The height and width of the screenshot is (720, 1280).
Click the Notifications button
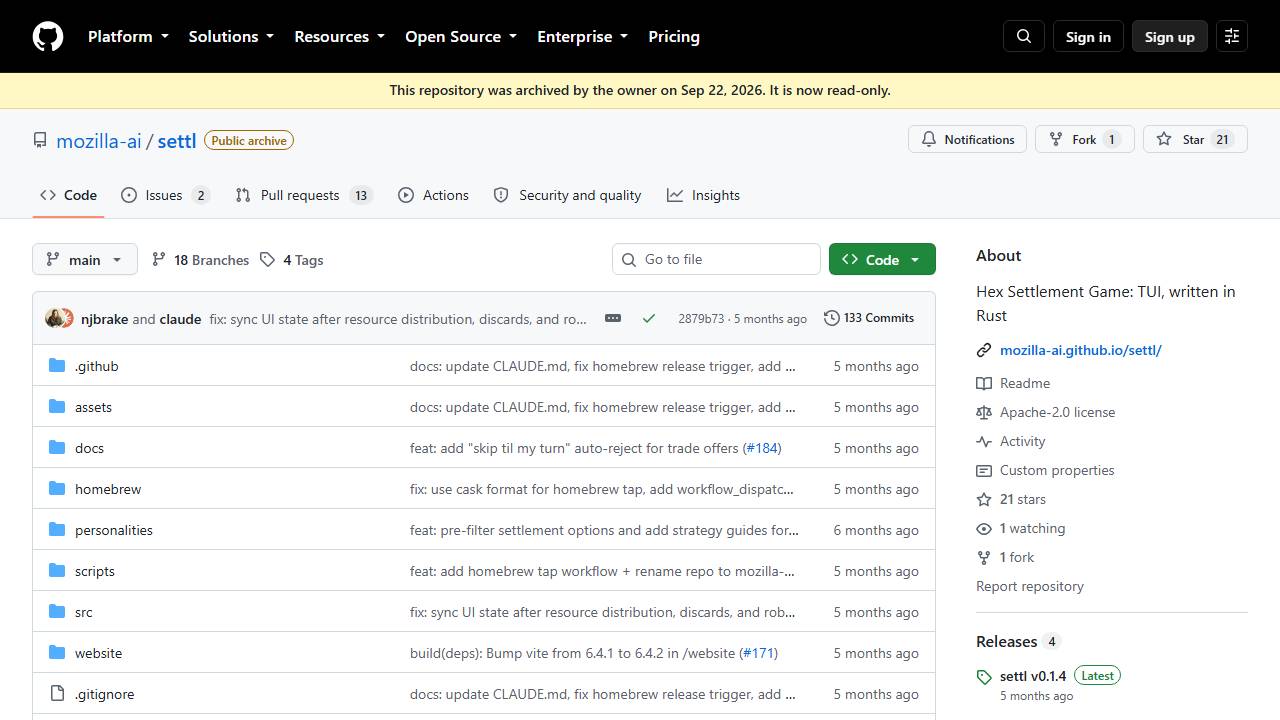pyautogui.click(x=968, y=139)
